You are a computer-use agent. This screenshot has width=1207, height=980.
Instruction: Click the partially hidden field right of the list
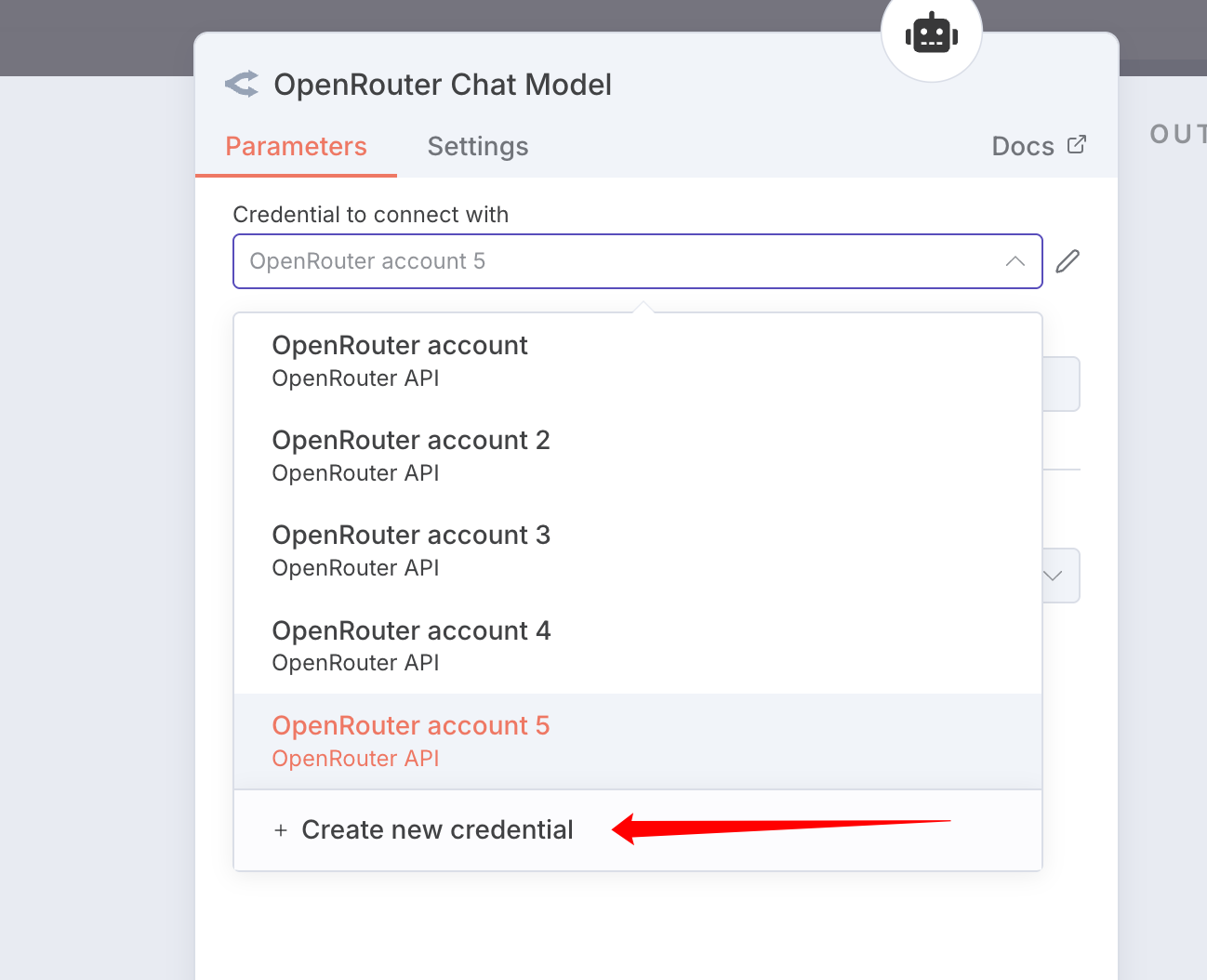(x=1061, y=384)
